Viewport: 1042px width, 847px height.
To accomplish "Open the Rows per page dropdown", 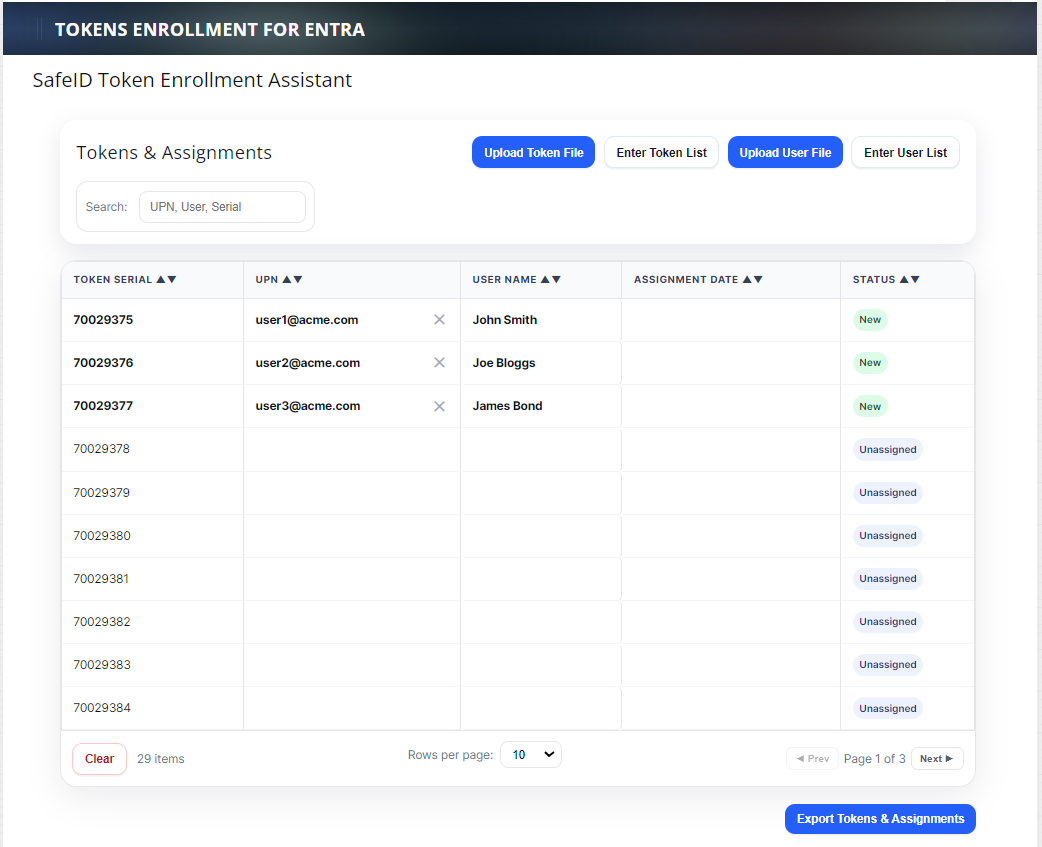I will point(530,755).
